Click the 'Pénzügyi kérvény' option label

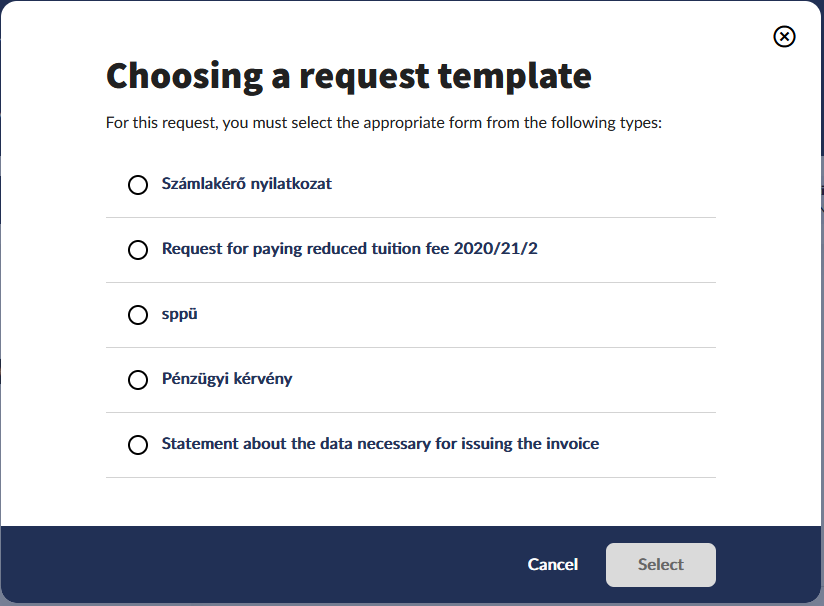[x=227, y=379]
